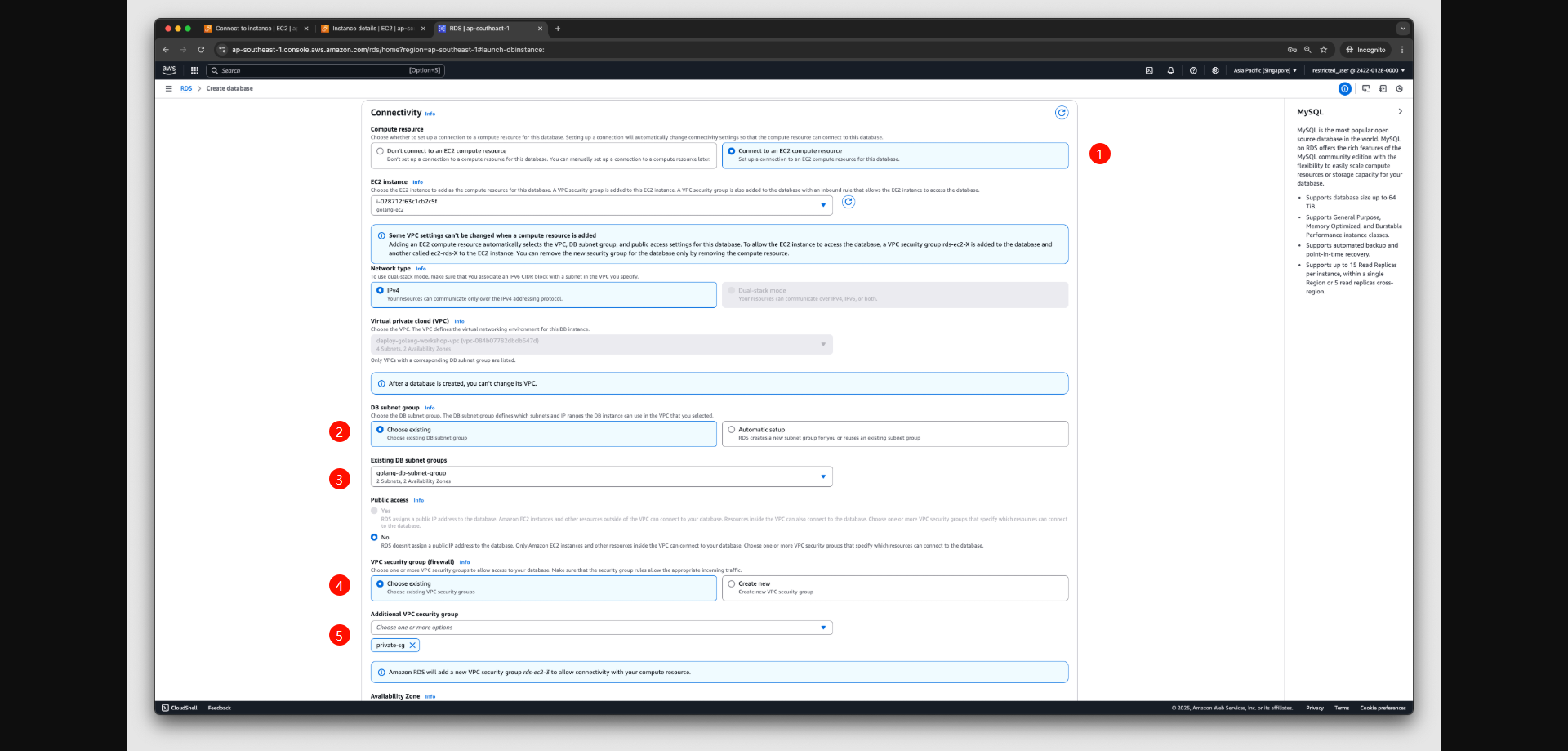Click the CloudShell button in footer
The width and height of the screenshot is (1568, 751).
180,708
